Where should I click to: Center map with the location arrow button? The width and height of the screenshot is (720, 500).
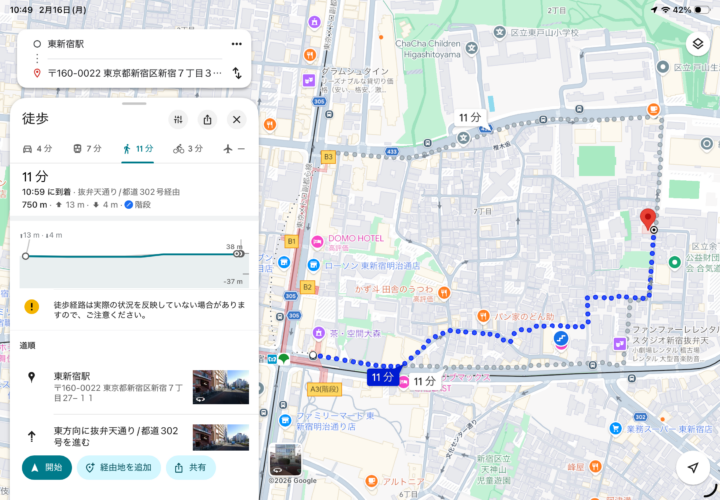click(x=692, y=467)
